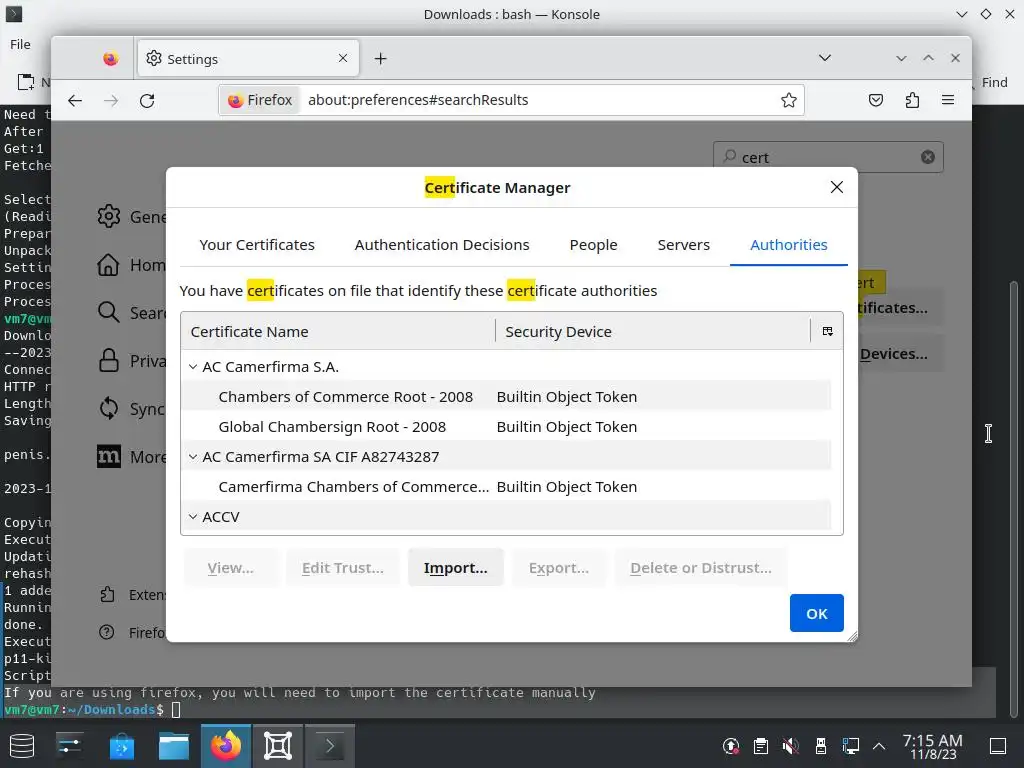
Task: Click Delete or Distrust... button
Action: pos(701,568)
